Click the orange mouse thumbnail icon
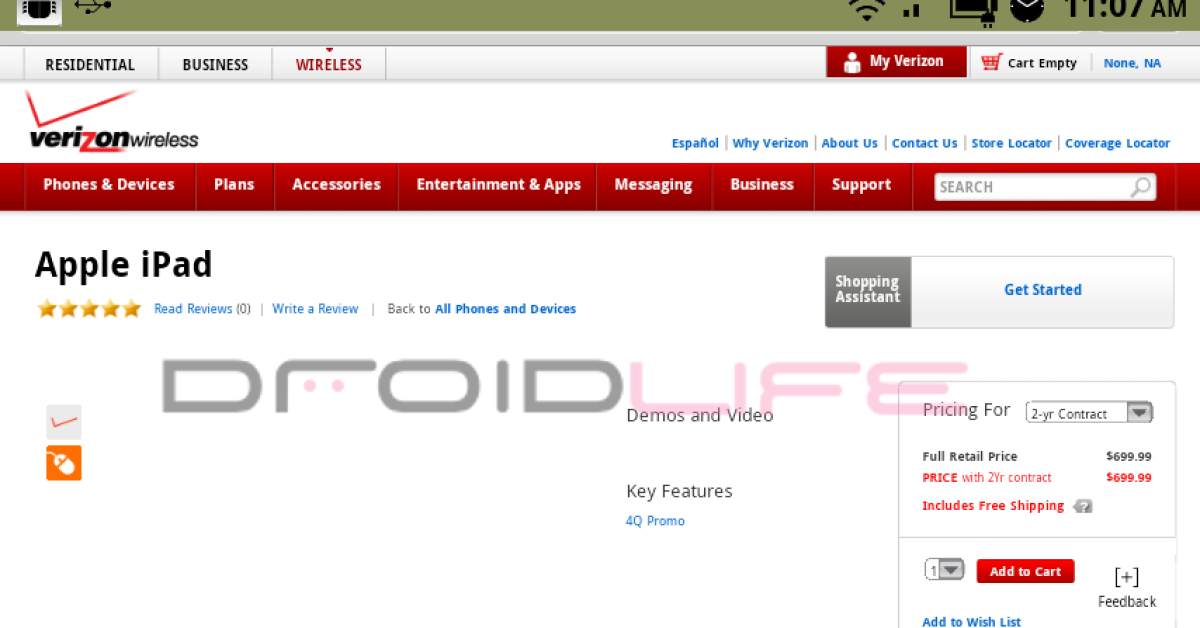This screenshot has width=1200, height=628. click(x=64, y=463)
